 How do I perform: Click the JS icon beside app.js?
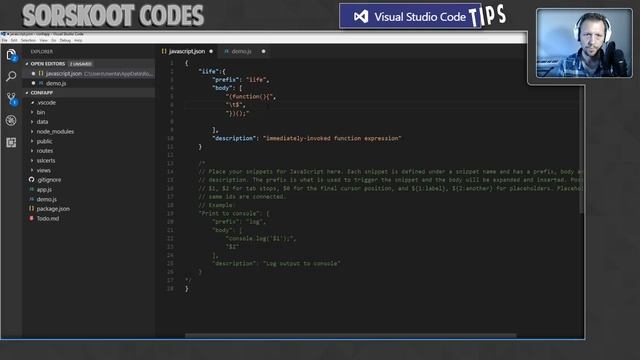point(31,189)
